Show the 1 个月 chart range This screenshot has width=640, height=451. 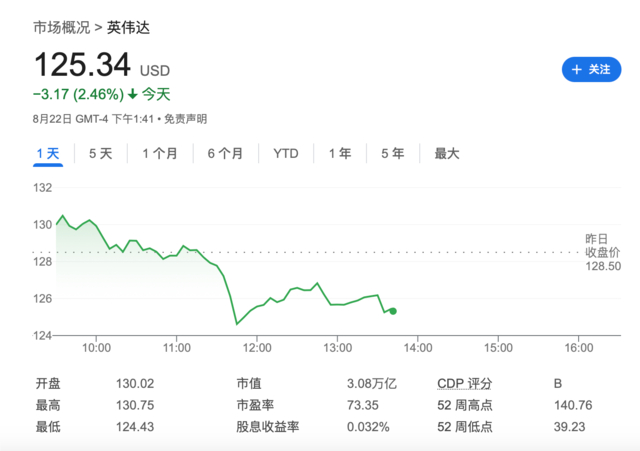pyautogui.click(x=160, y=154)
